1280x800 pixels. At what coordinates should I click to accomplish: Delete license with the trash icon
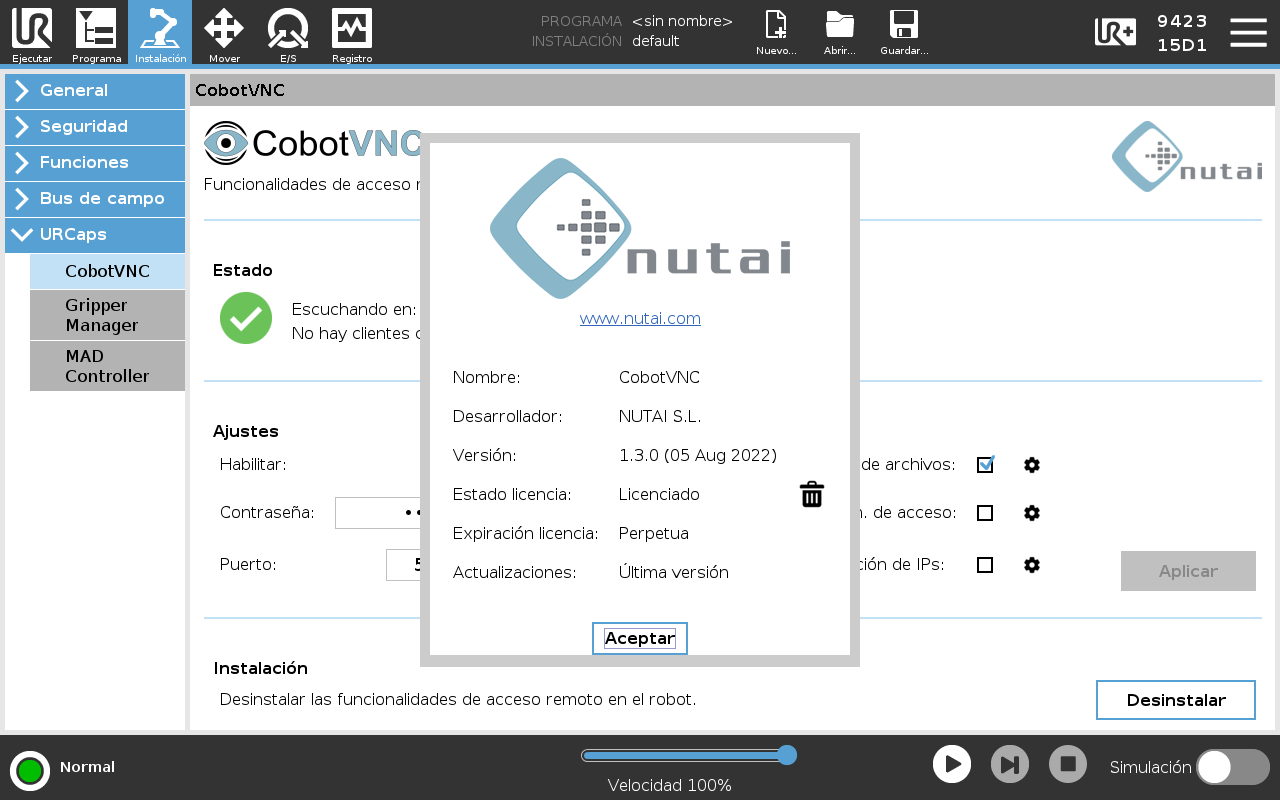(812, 494)
